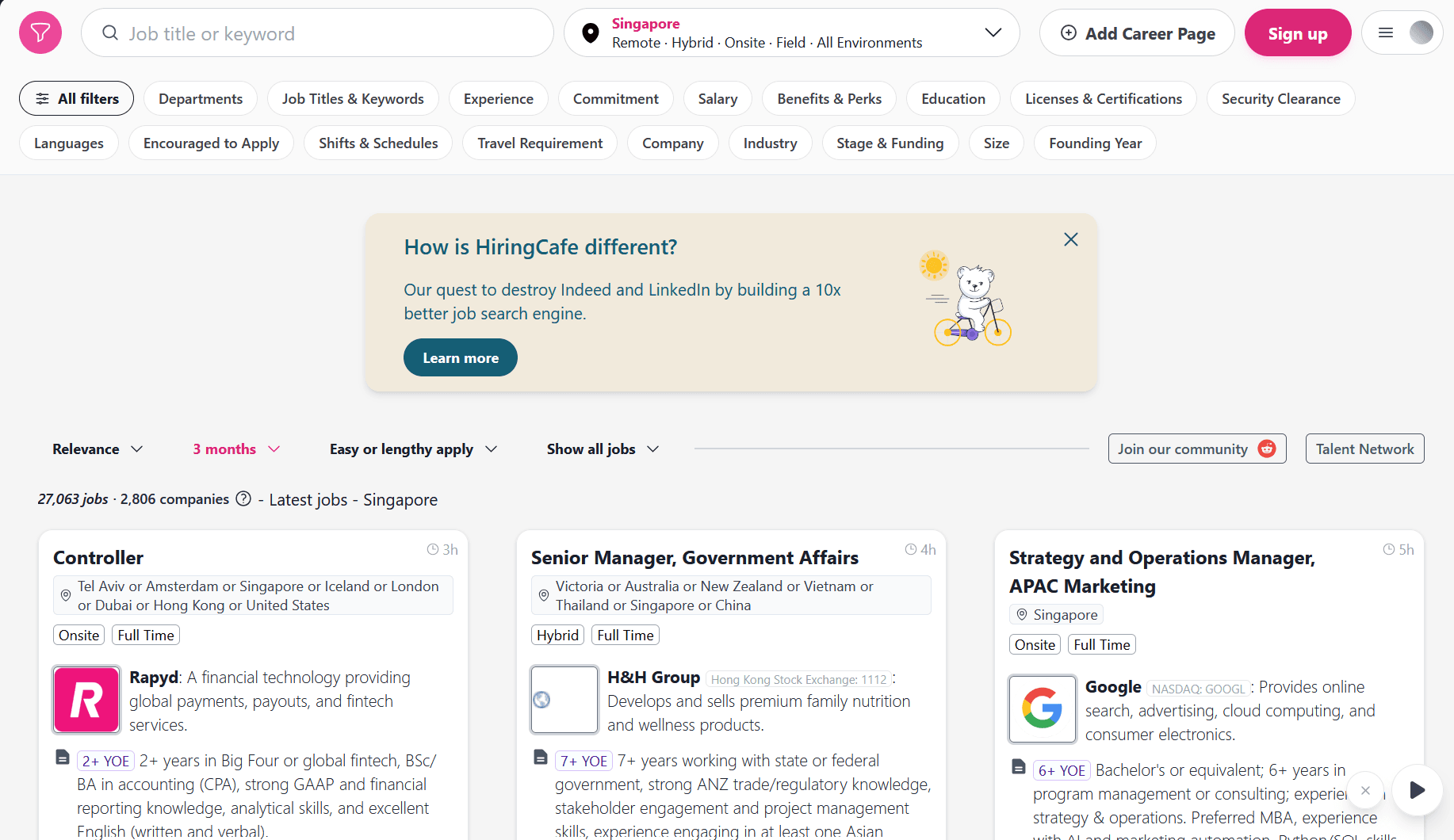
Task: Open the Relevance sort dropdown
Action: point(98,449)
